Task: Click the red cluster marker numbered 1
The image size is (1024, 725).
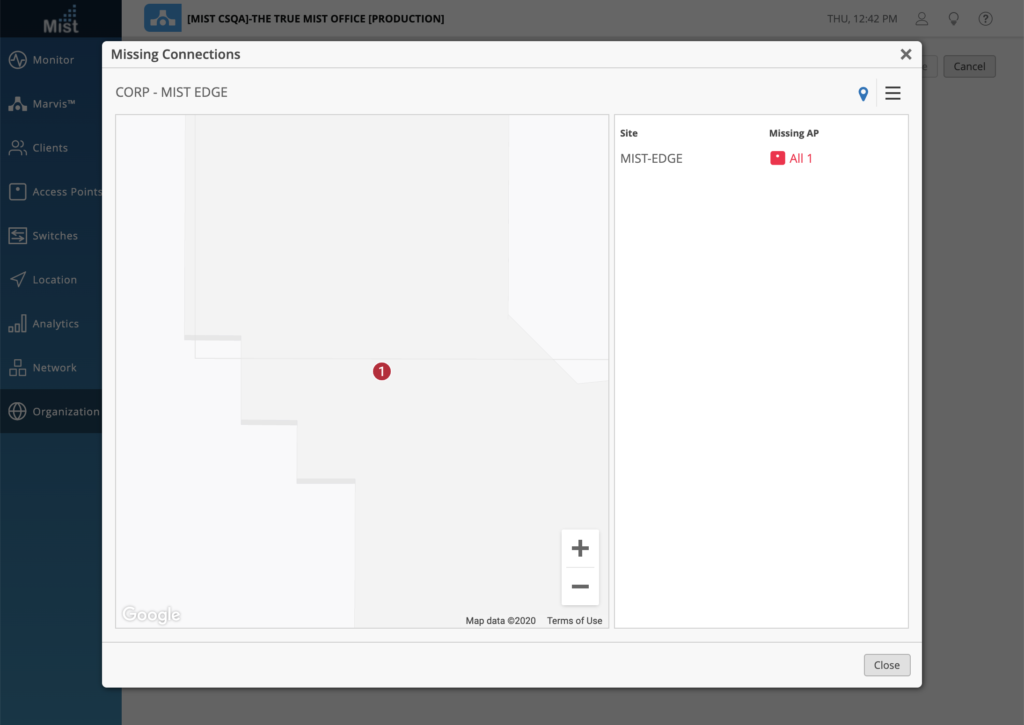Action: (x=381, y=372)
